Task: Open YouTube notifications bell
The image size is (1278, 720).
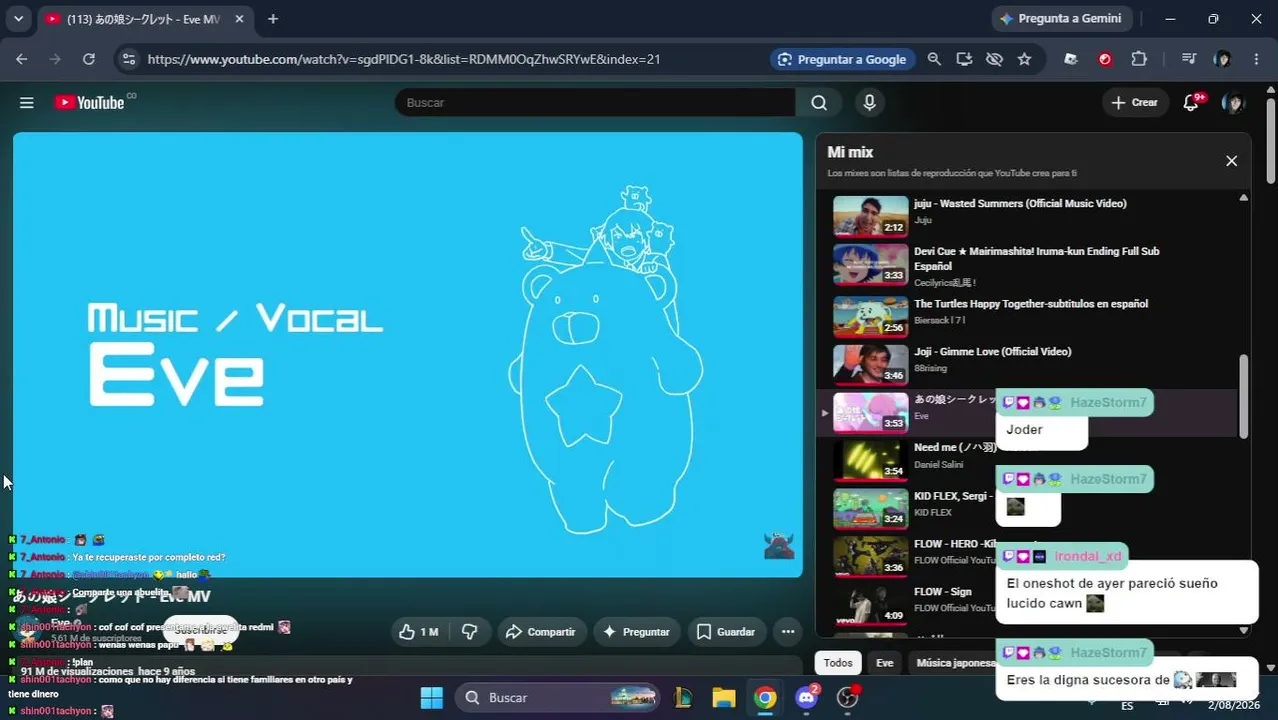Action: coord(1191,102)
